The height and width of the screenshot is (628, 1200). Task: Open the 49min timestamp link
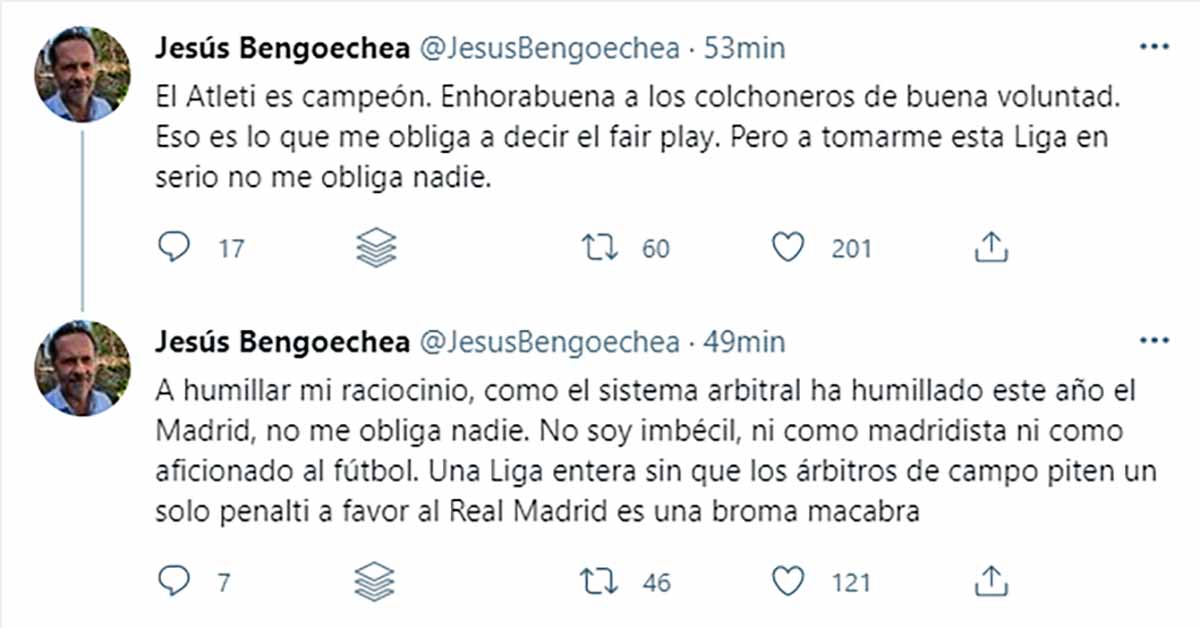pyautogui.click(x=745, y=342)
